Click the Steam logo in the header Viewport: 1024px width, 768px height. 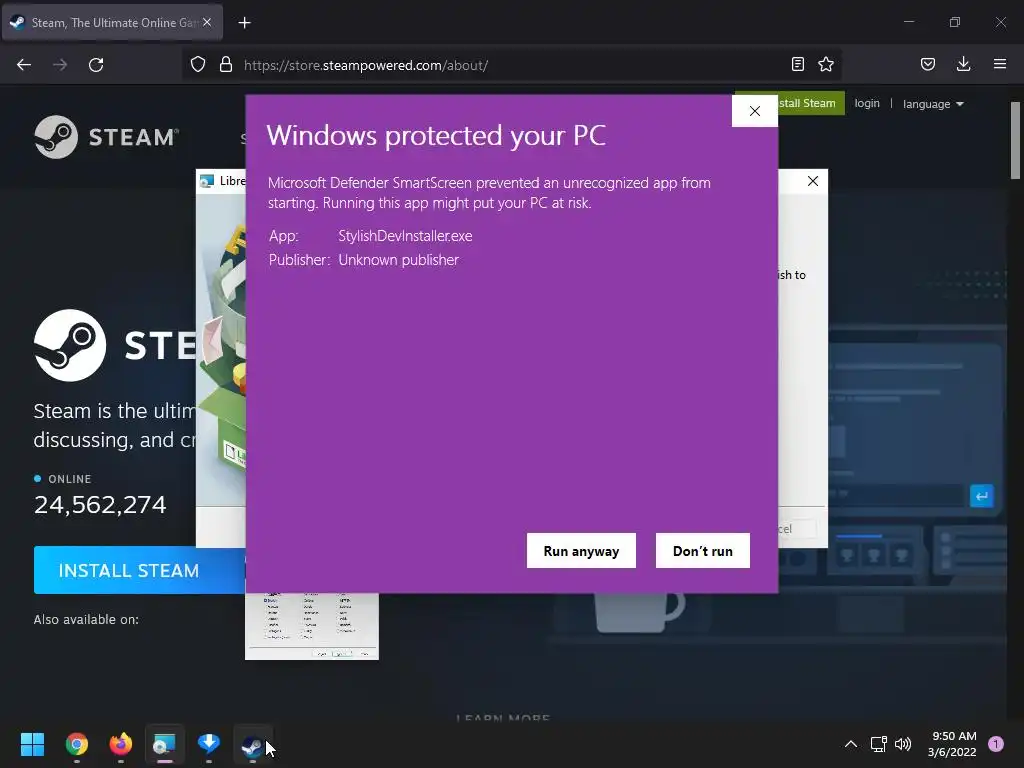(x=106, y=137)
